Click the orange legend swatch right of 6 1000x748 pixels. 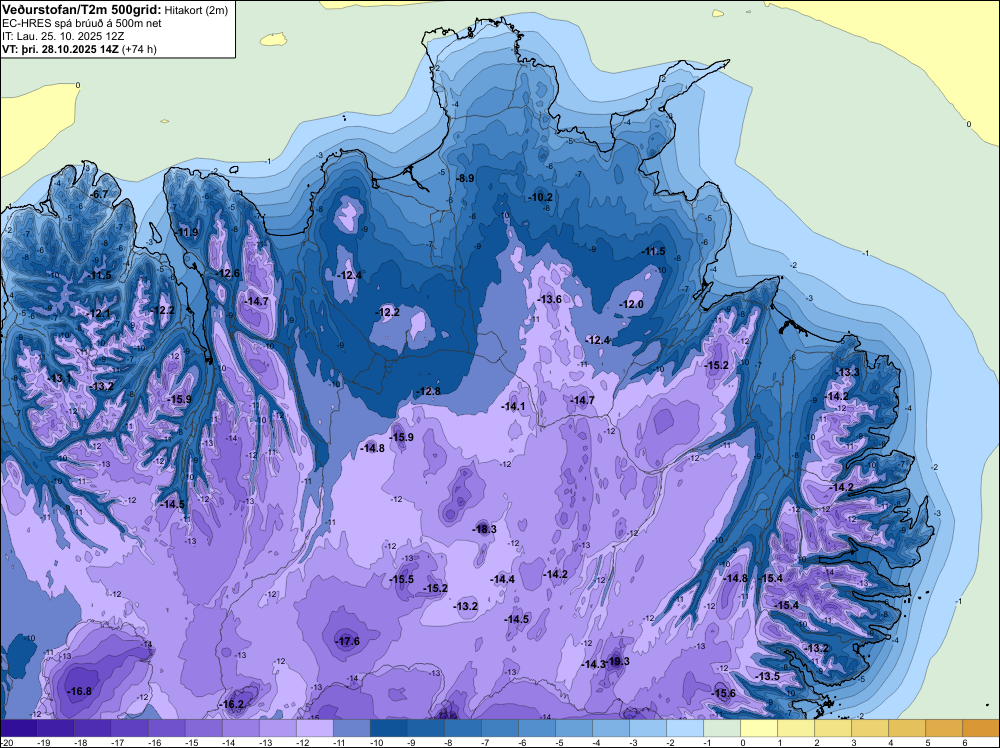coord(980,728)
